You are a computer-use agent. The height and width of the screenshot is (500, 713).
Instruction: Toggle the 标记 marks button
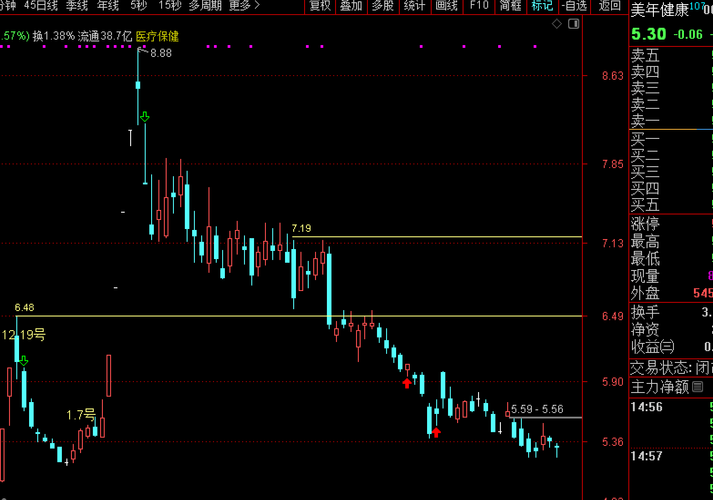pos(542,6)
